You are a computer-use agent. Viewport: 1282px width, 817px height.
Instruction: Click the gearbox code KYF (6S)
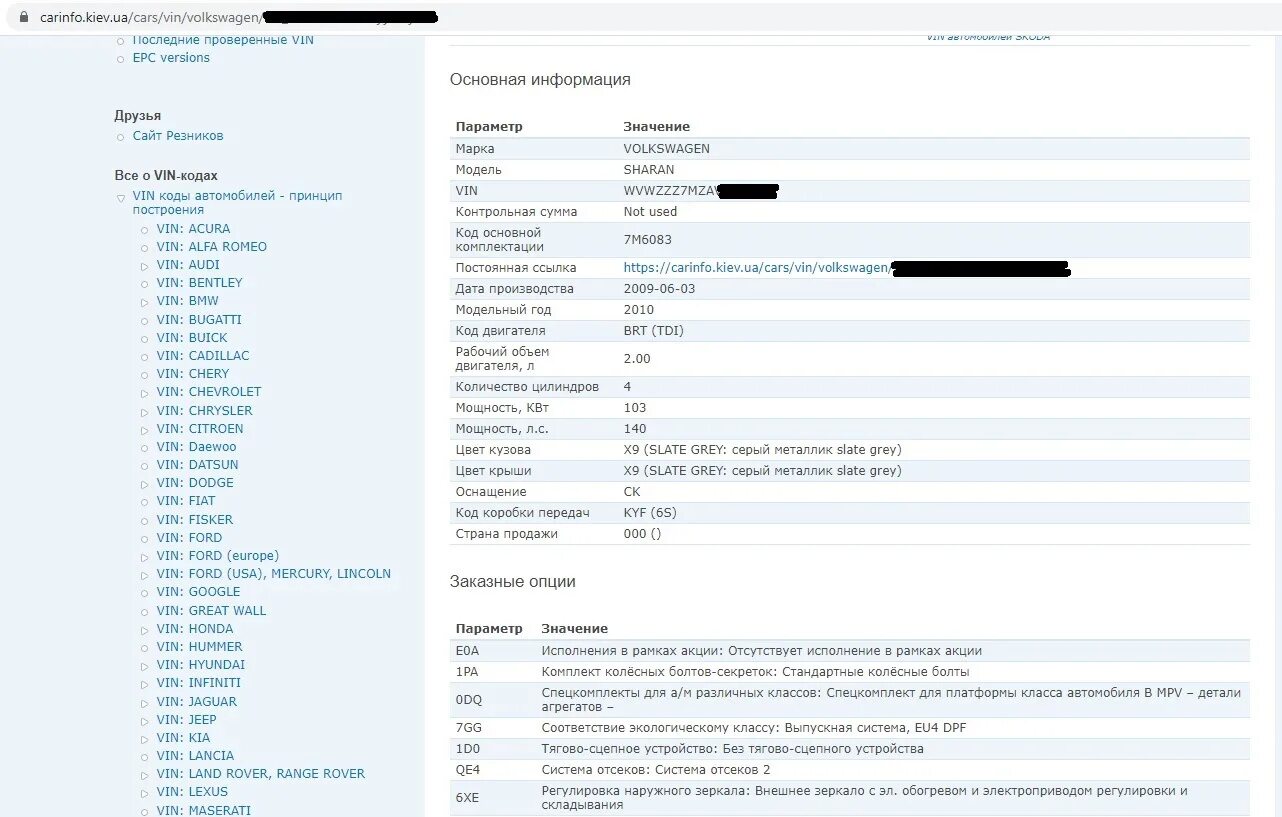coord(650,513)
